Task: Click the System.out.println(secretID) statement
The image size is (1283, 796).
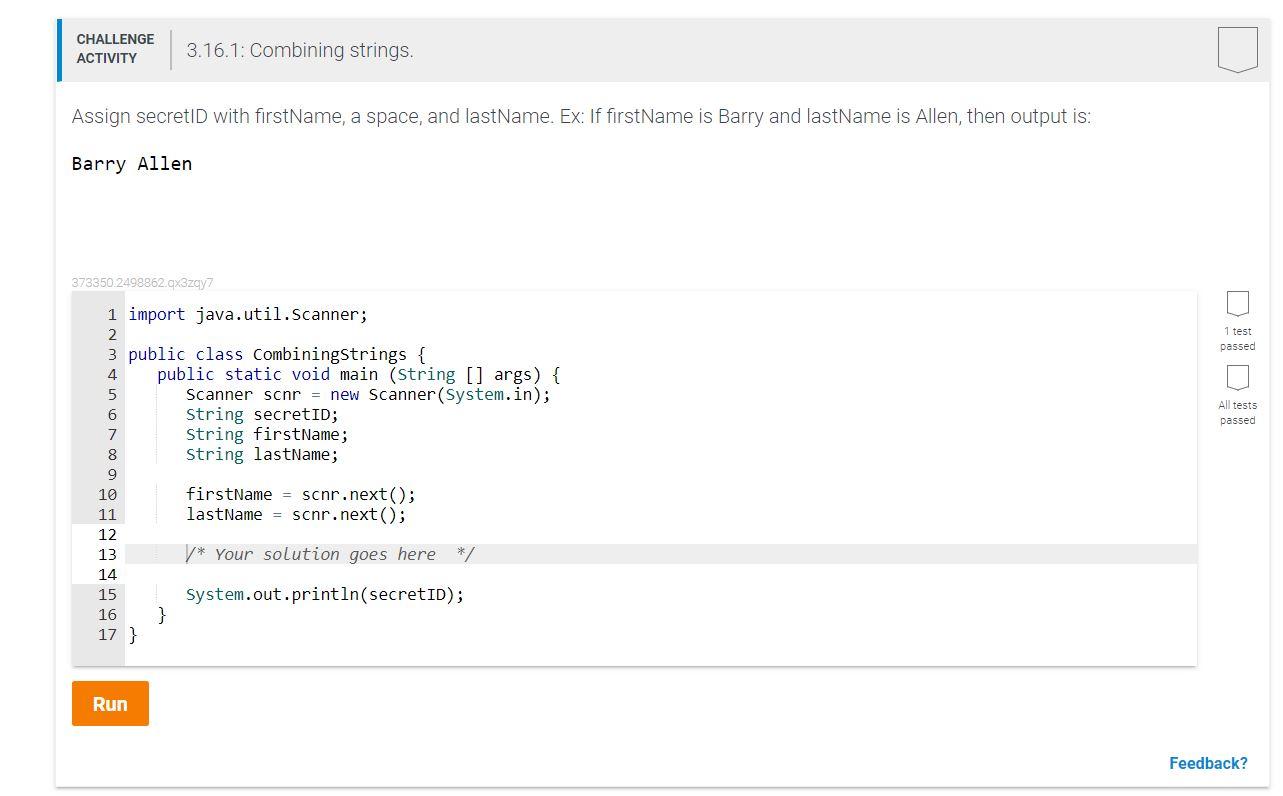Action: click(x=324, y=594)
